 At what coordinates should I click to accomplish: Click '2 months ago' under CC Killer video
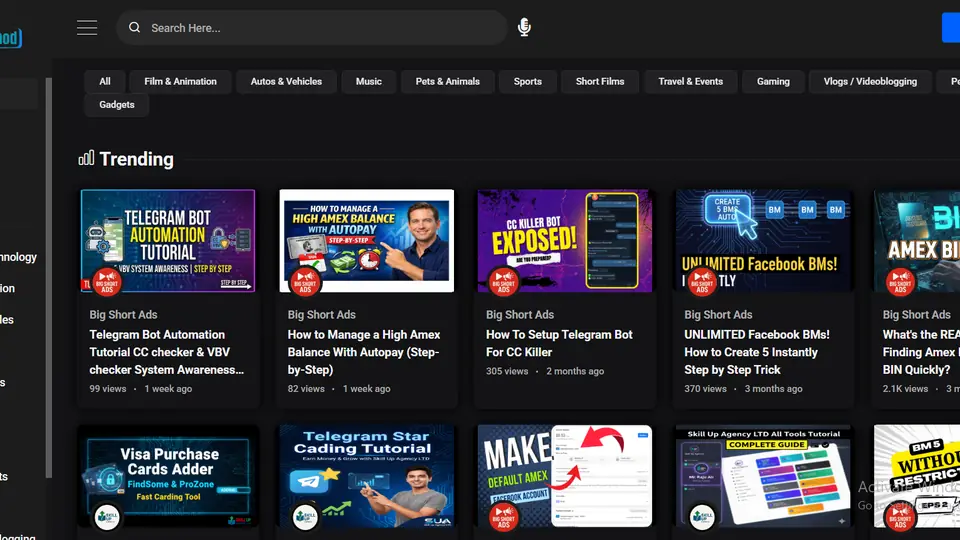coord(575,371)
